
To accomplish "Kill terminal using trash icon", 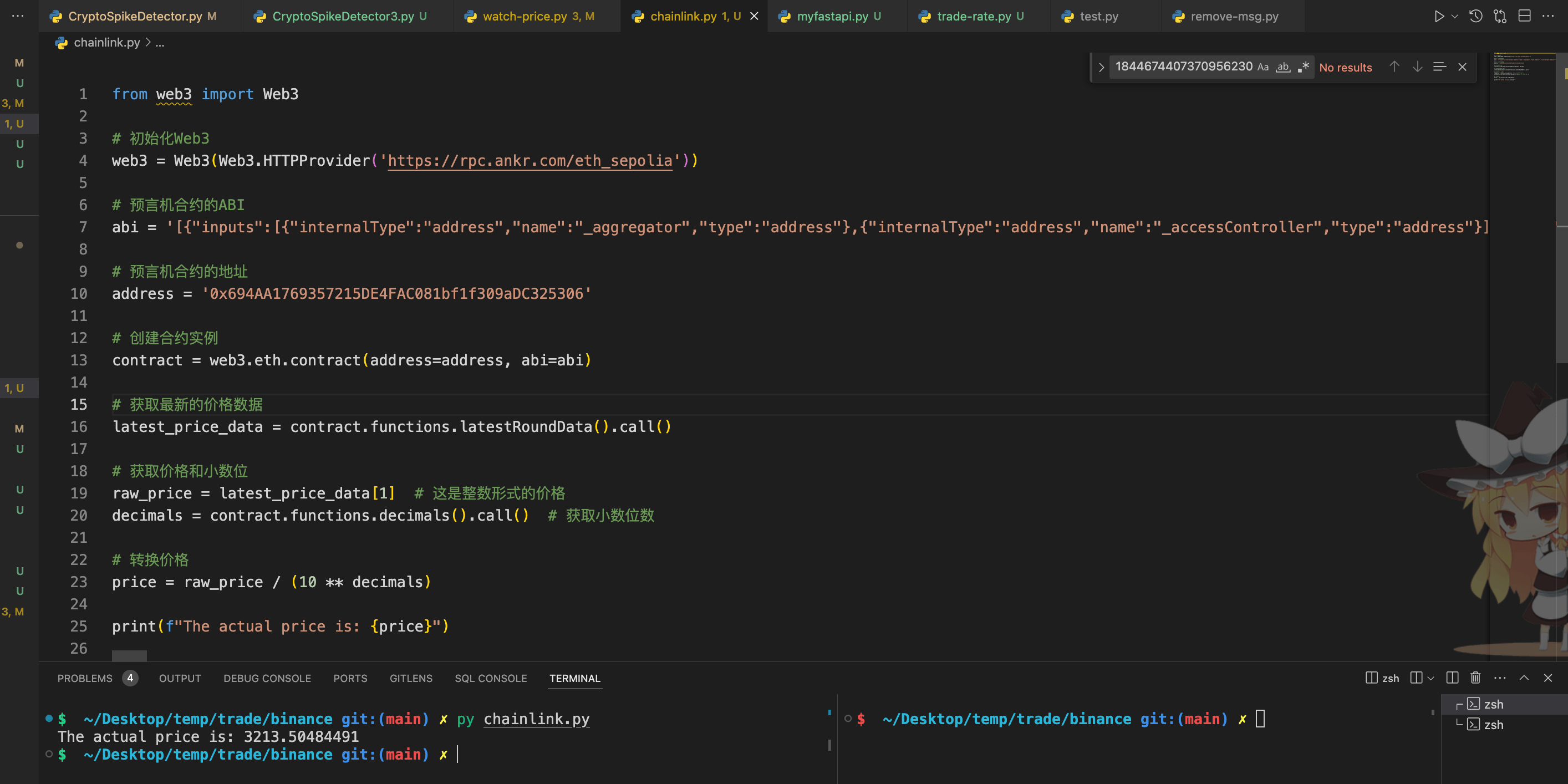I will click(1475, 678).
